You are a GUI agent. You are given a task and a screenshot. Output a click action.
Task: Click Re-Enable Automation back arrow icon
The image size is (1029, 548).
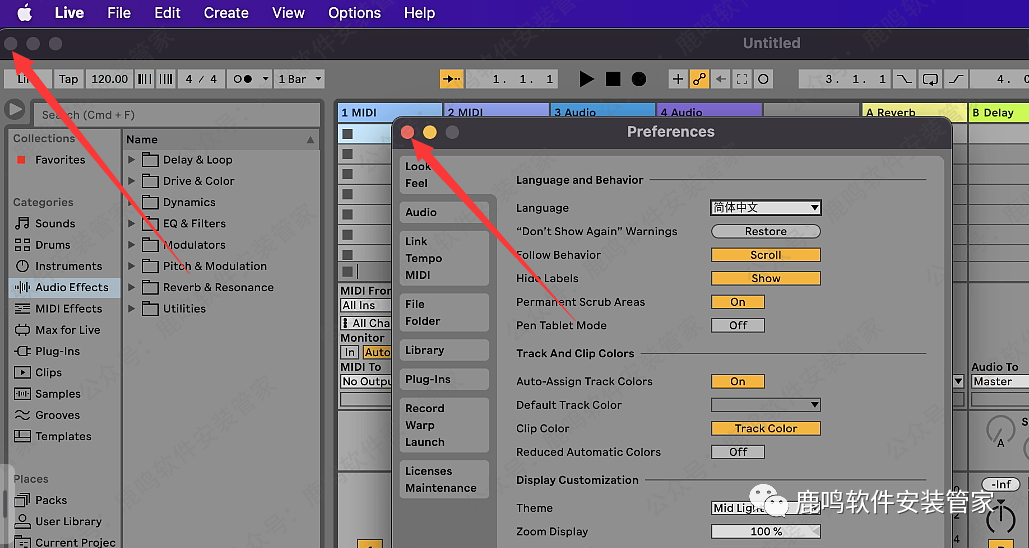721,79
